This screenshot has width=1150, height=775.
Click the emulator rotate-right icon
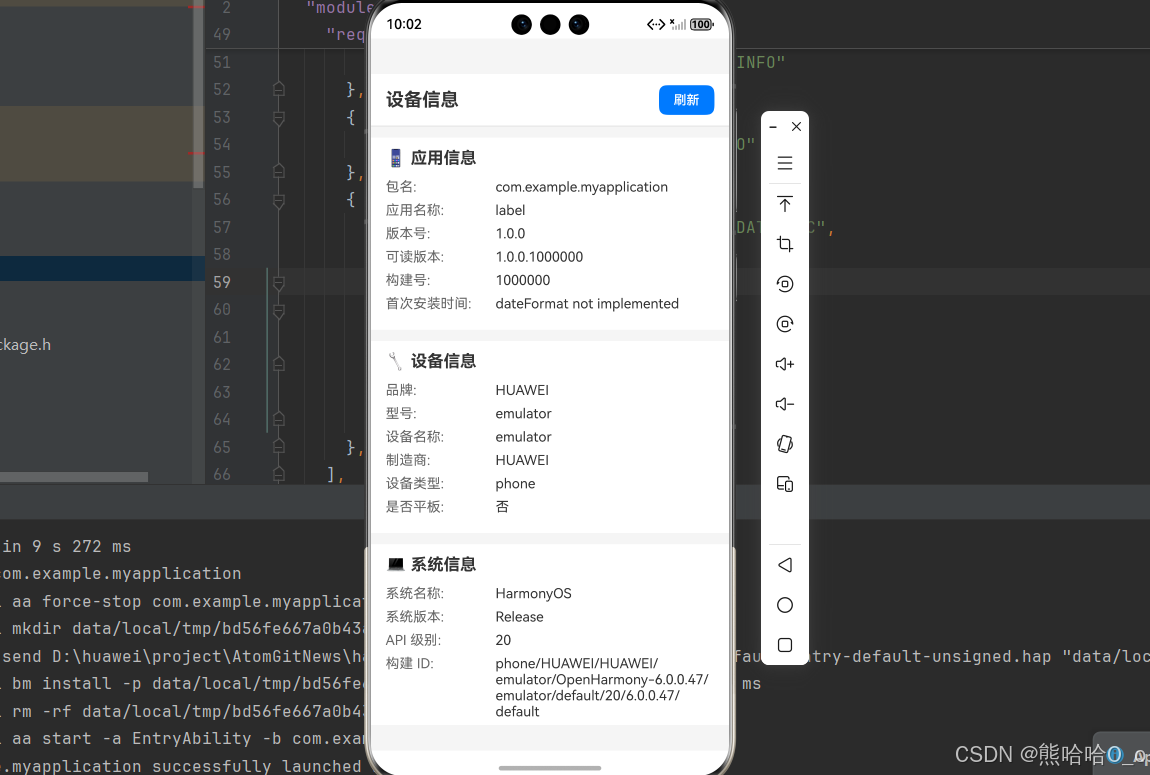coord(785,324)
